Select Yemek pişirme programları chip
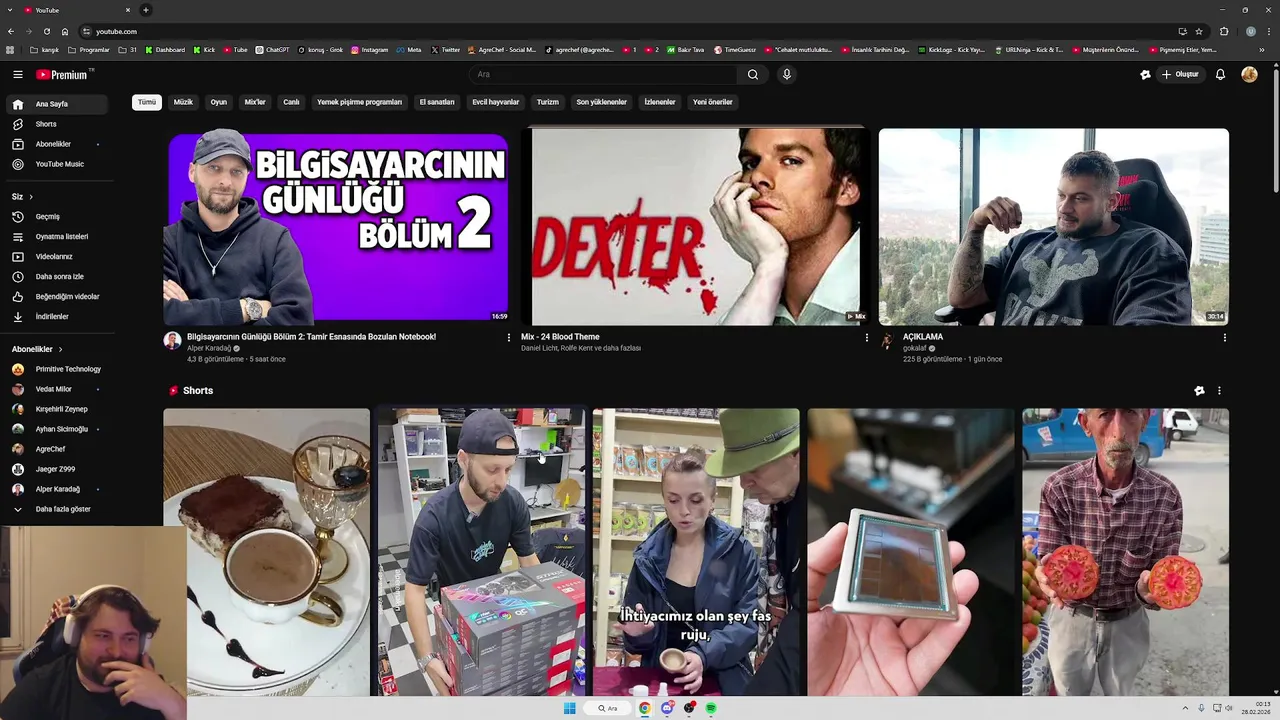Image resolution: width=1280 pixels, height=720 pixels. 359,102
